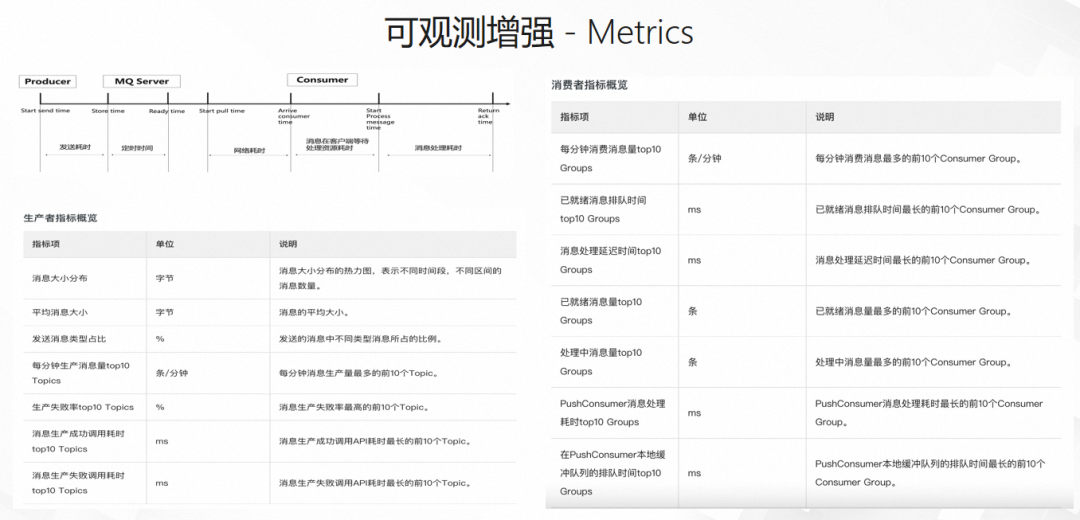1080x520 pixels.
Task: Click "指标项" header in consumer table
Action: pyautogui.click(x=574, y=117)
